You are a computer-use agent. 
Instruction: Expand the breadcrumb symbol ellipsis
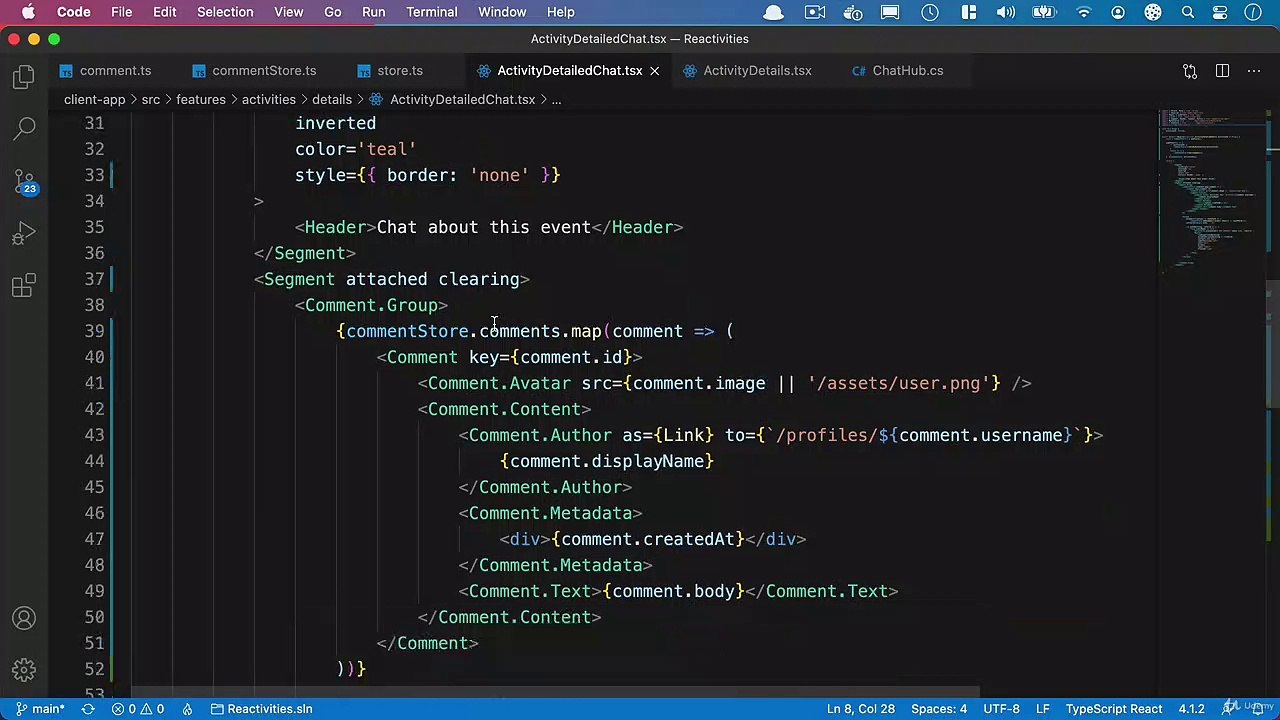click(x=556, y=99)
